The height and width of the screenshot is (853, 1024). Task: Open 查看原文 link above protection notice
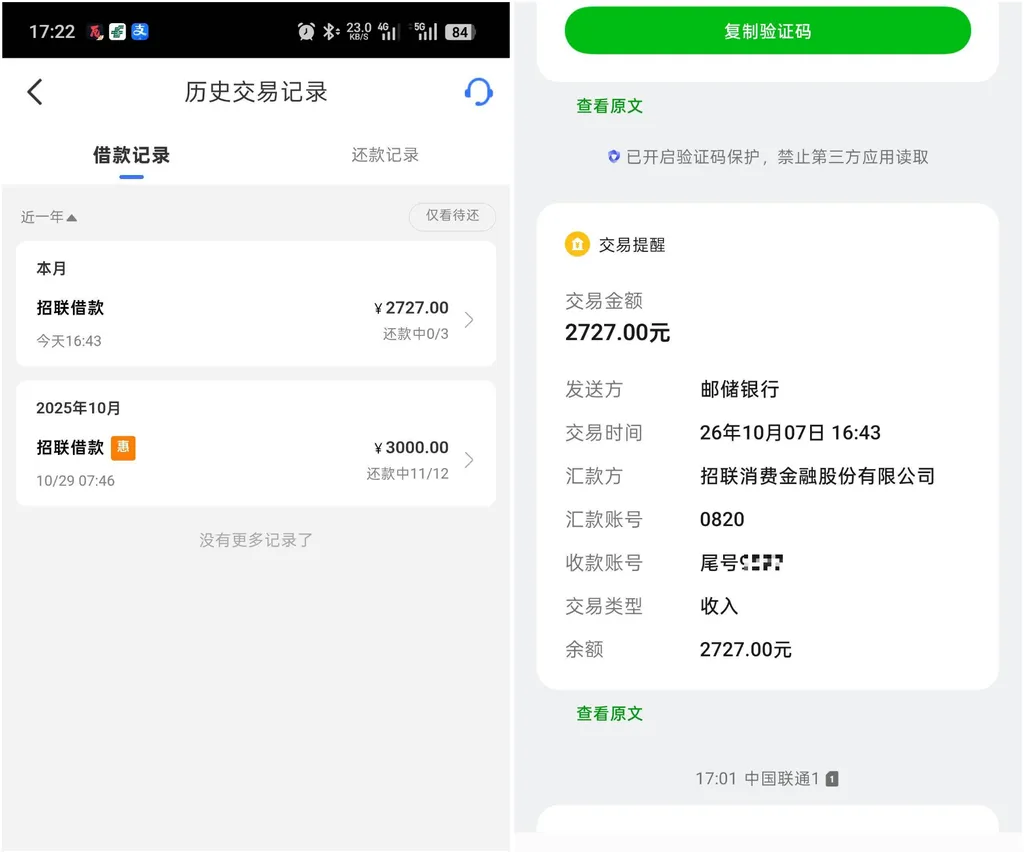coord(609,106)
